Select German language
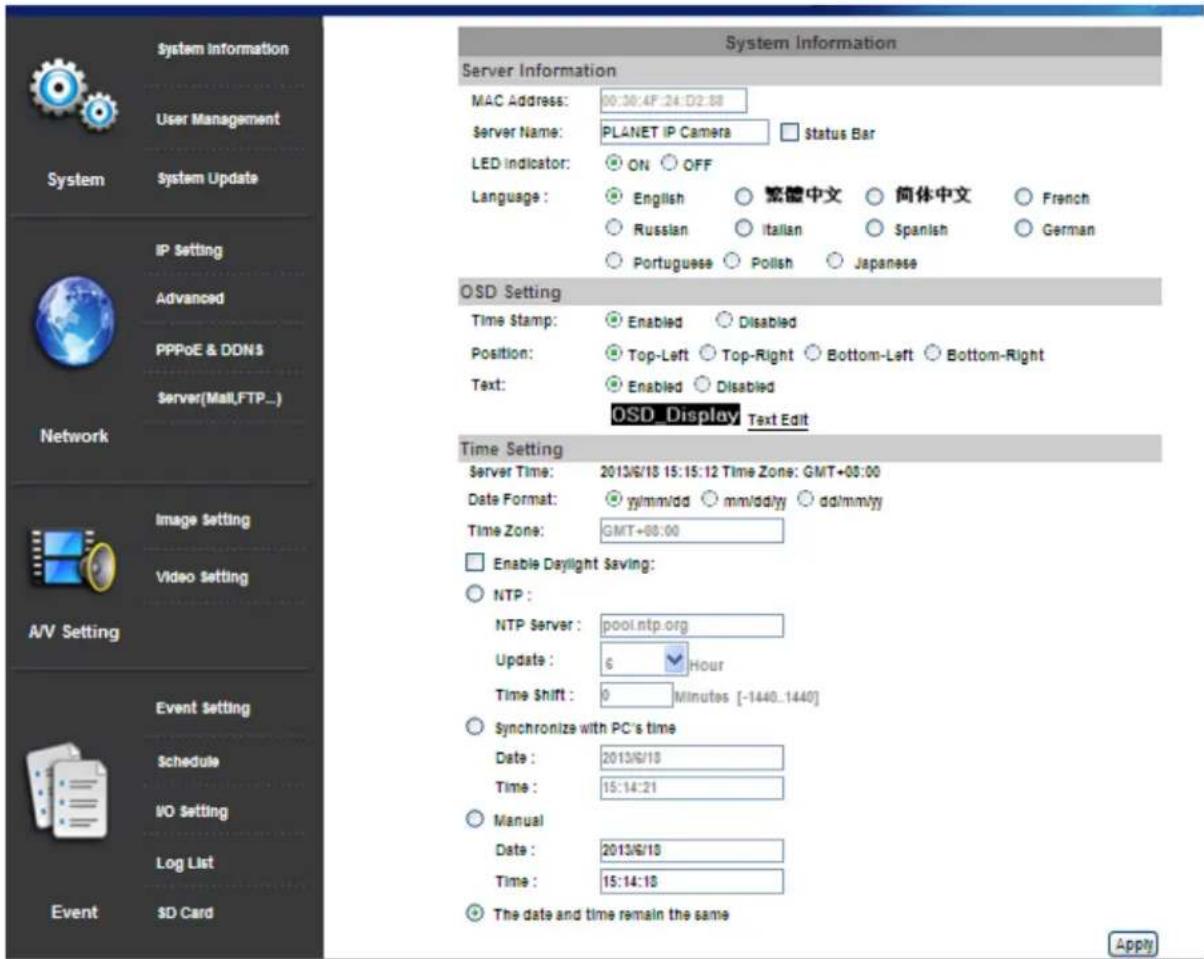1204x959 pixels. (x=1022, y=229)
